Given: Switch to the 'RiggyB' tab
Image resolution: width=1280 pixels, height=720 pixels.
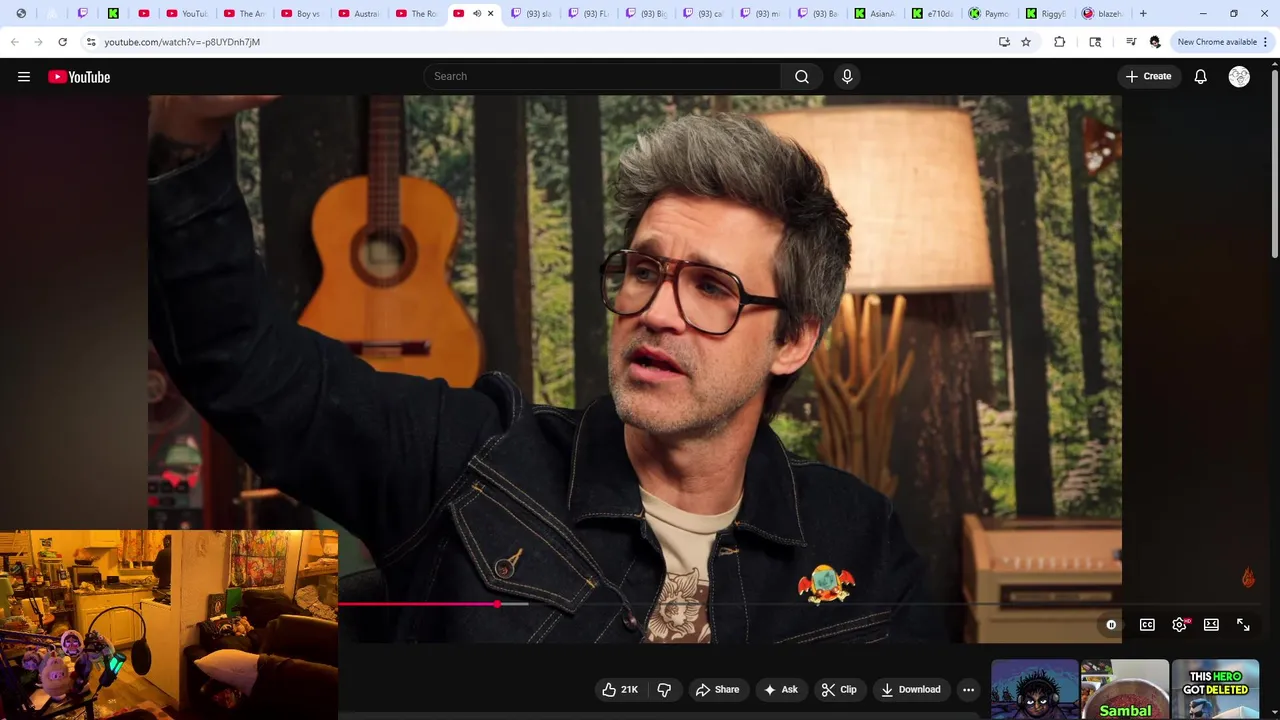Looking at the screenshot, I should tap(1047, 14).
